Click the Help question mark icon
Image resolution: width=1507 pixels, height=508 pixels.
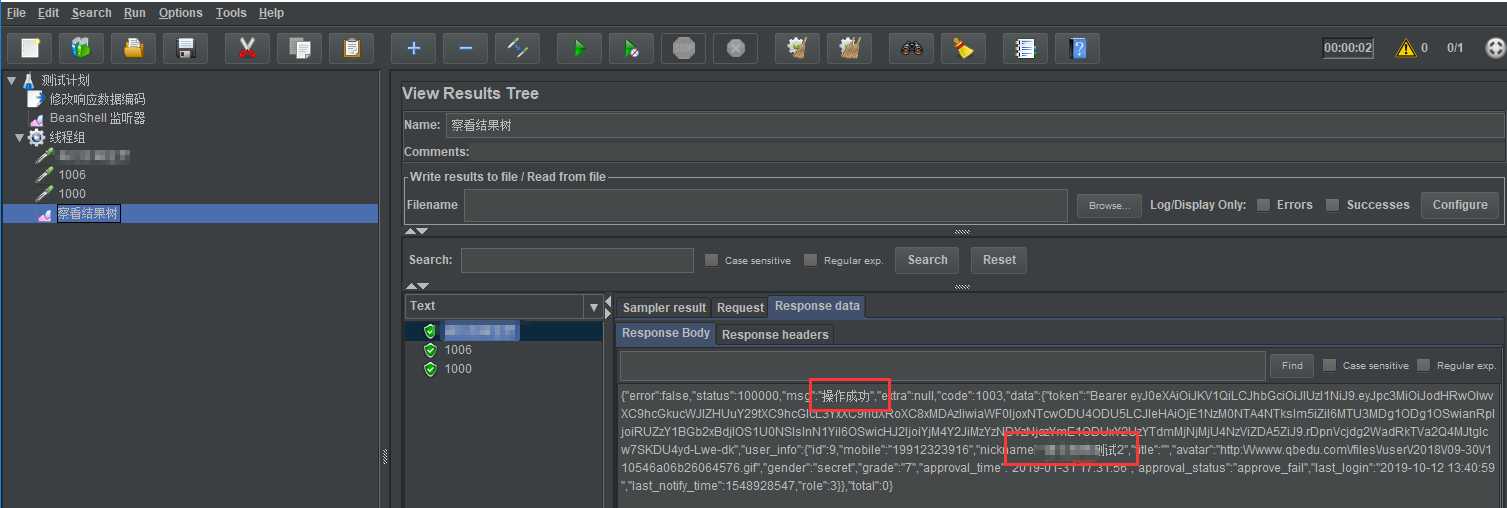(x=1077, y=48)
